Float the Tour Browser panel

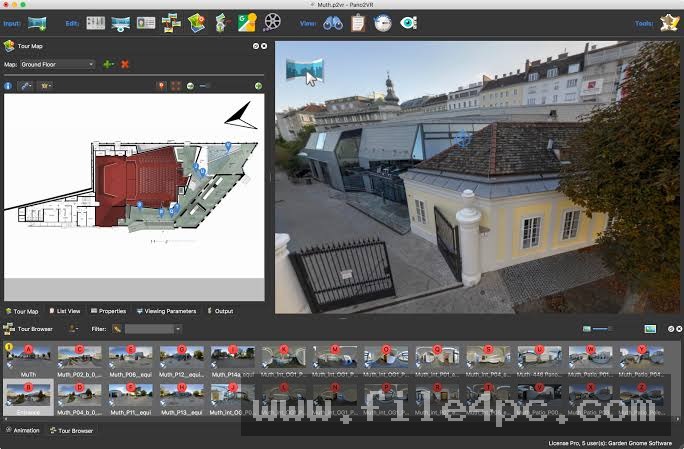tap(671, 329)
